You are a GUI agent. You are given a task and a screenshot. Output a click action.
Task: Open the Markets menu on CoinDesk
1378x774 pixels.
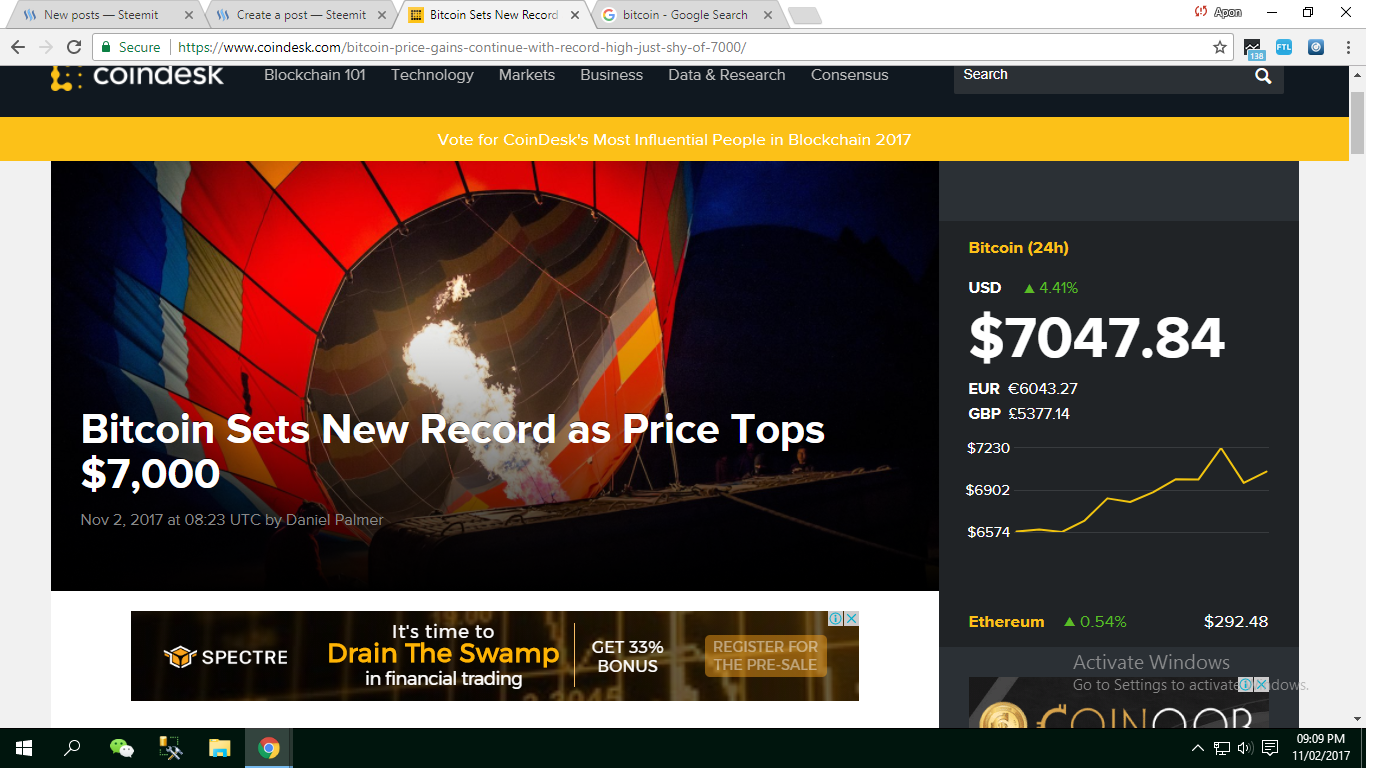click(526, 75)
